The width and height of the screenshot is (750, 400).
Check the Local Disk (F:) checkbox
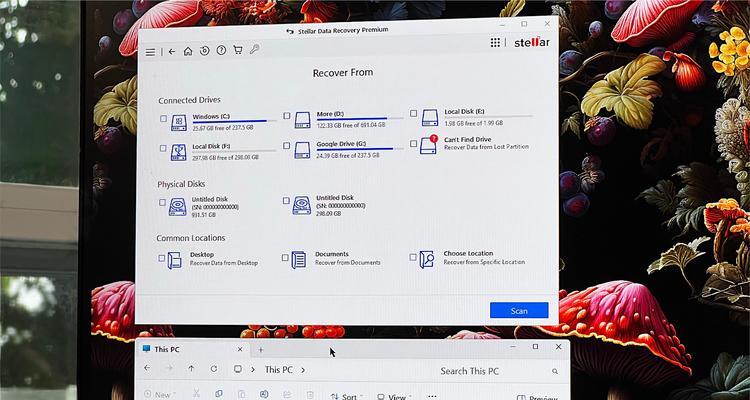pos(163,148)
